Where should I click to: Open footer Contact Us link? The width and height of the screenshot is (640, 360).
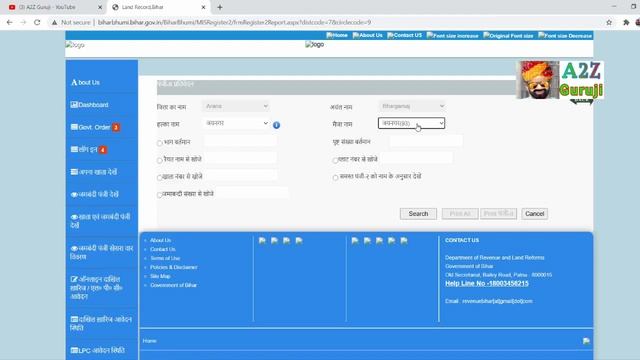tap(162, 249)
